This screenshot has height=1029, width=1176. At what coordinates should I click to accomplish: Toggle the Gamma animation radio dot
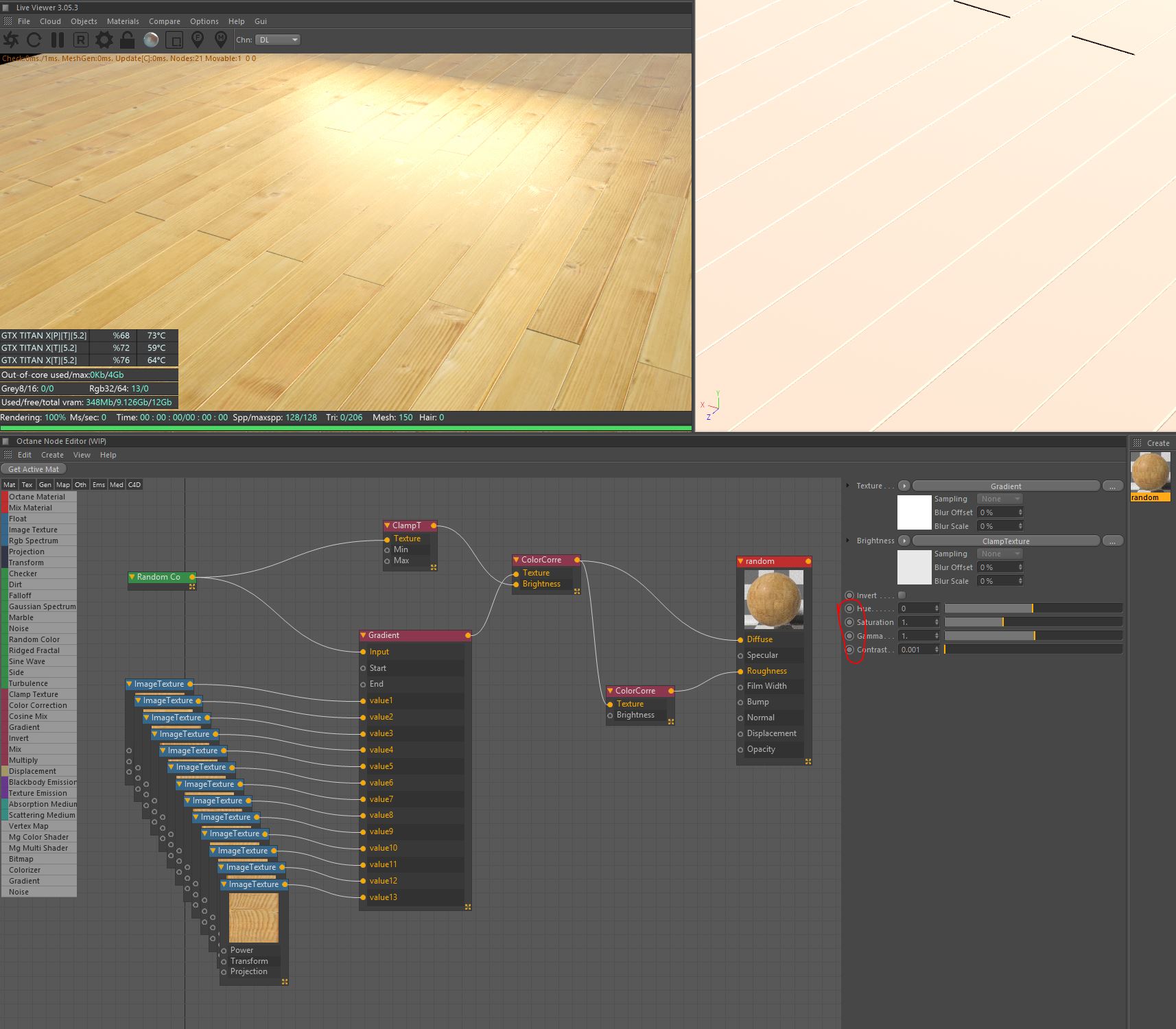tap(849, 636)
